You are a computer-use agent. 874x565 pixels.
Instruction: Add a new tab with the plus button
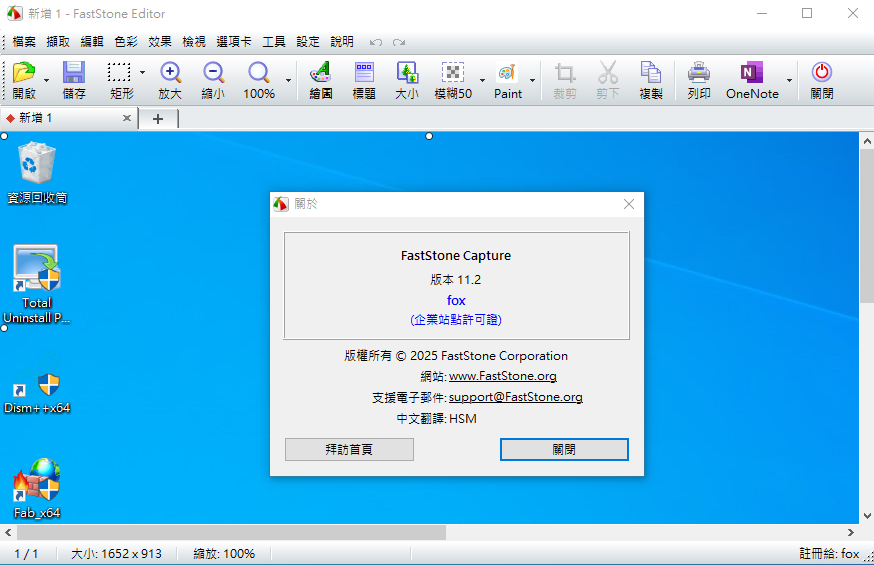click(158, 119)
